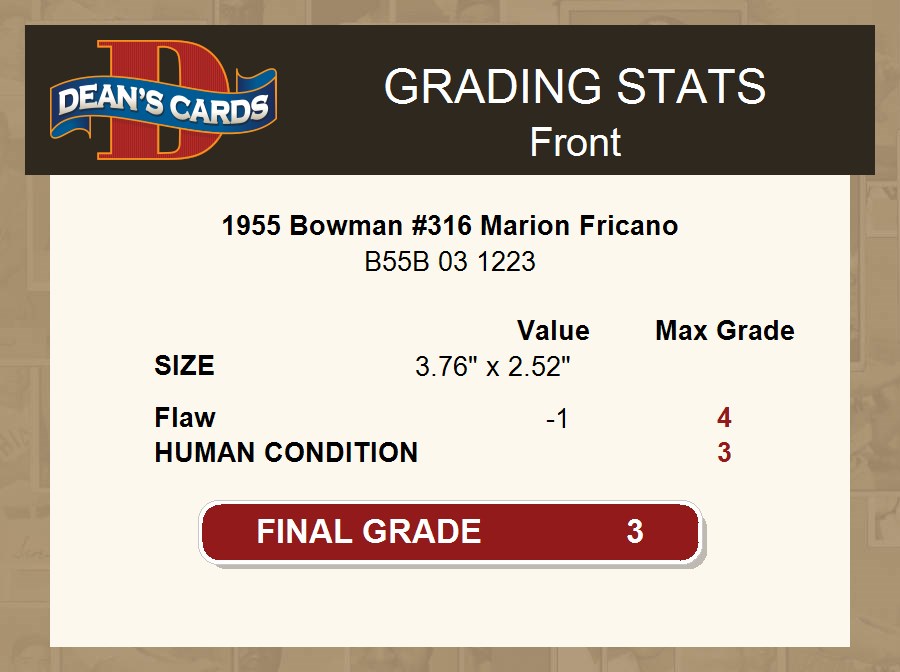Click the Front subtitle in header
This screenshot has height=672, width=900.
click(x=575, y=142)
